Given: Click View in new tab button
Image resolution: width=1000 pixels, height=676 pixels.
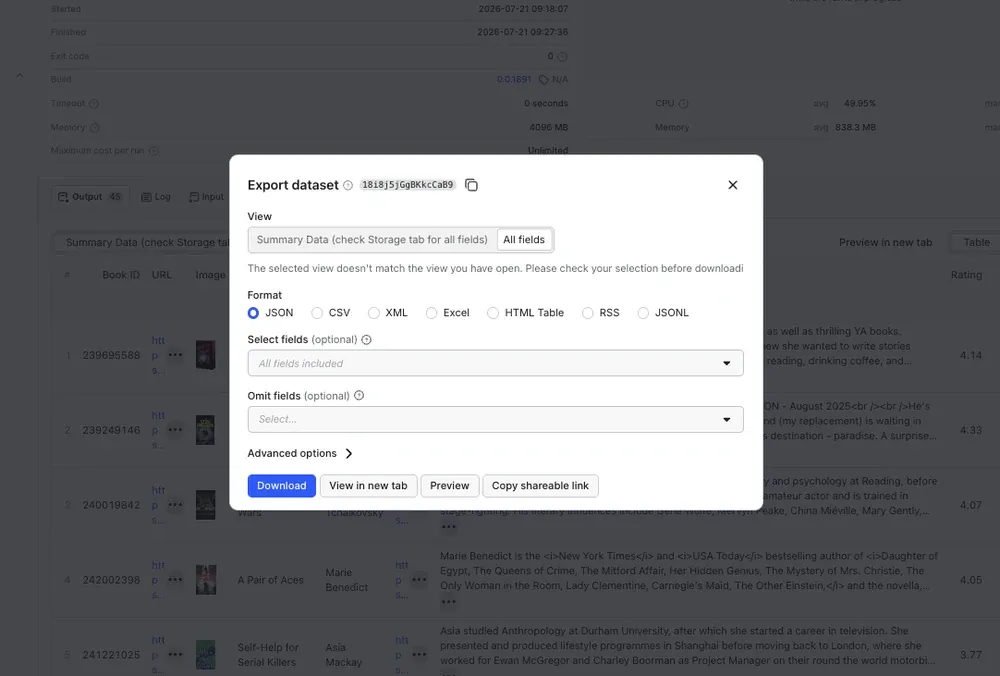Looking at the screenshot, I should pos(369,486).
